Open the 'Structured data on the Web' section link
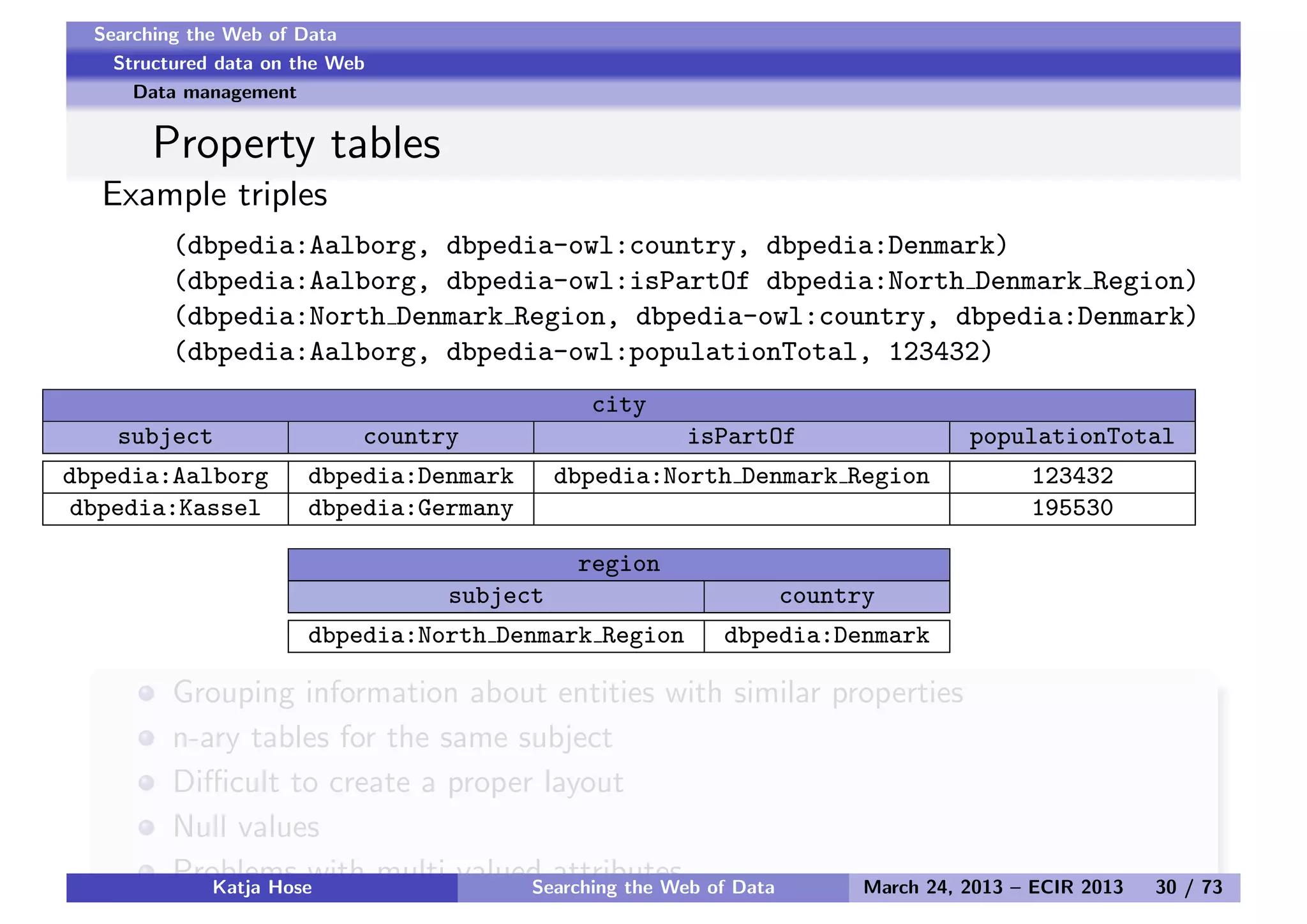 coord(239,63)
